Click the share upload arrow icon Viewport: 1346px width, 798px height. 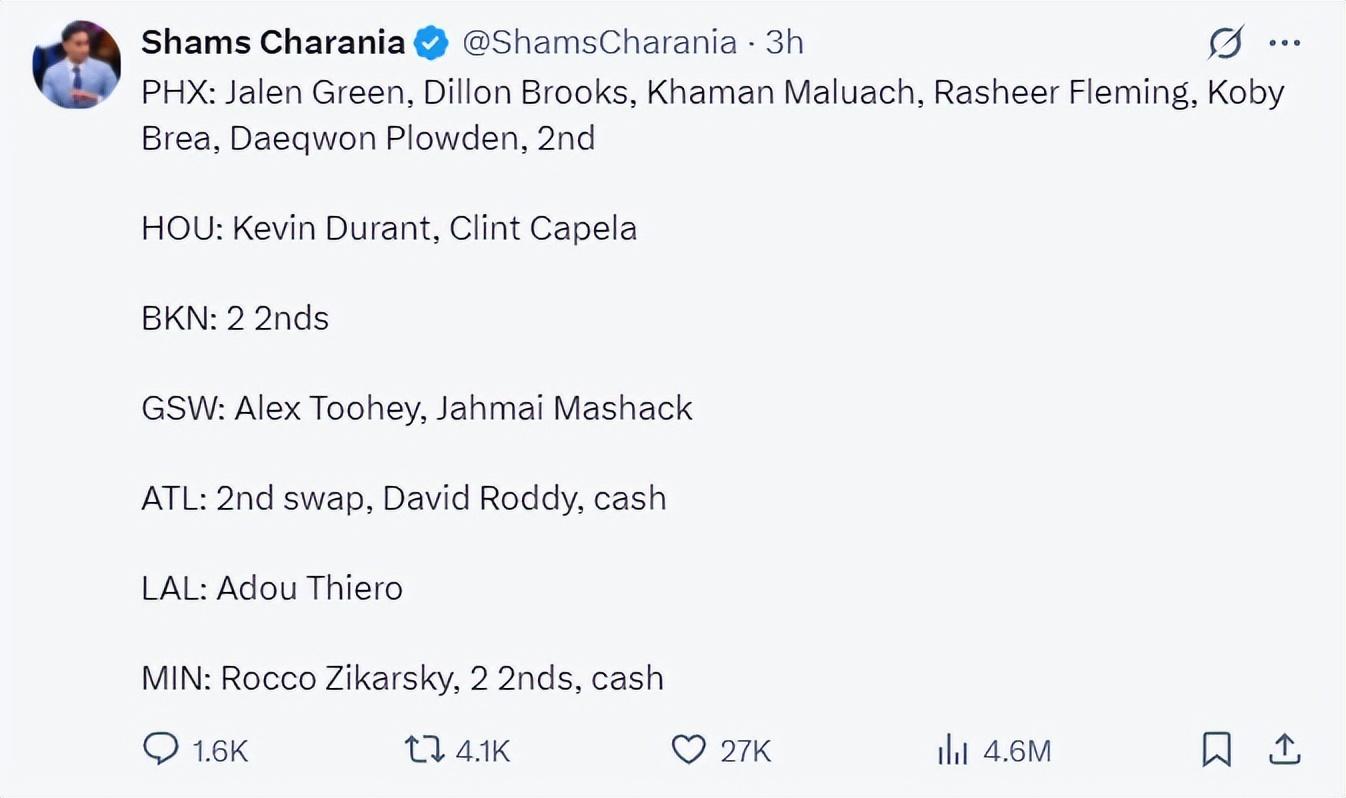(x=1285, y=749)
